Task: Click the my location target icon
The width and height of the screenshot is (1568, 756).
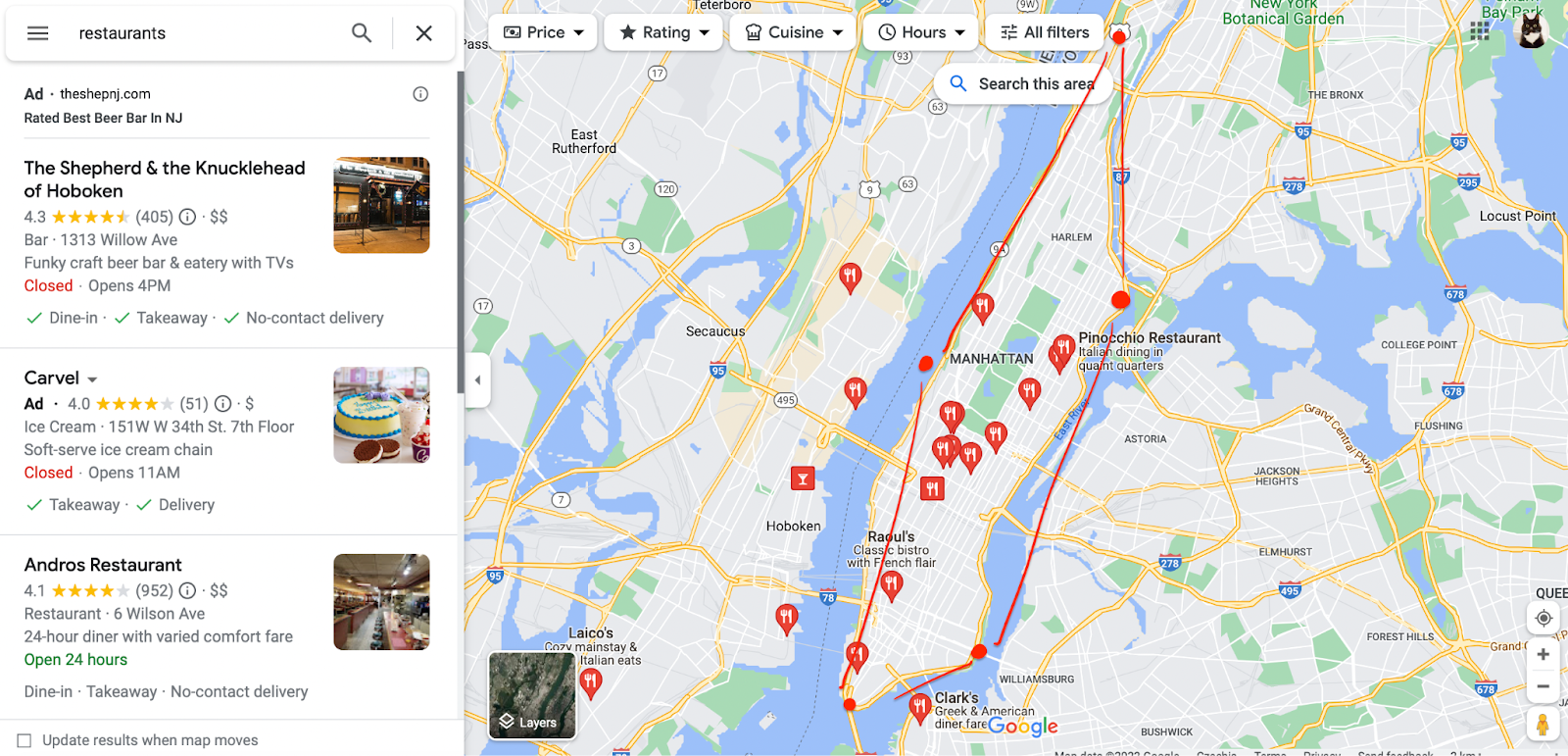Action: (x=1543, y=618)
